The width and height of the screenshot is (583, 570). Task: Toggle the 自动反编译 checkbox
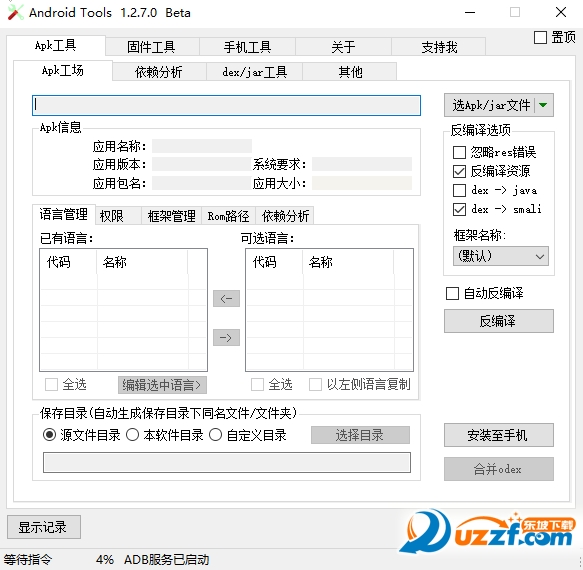point(452,293)
